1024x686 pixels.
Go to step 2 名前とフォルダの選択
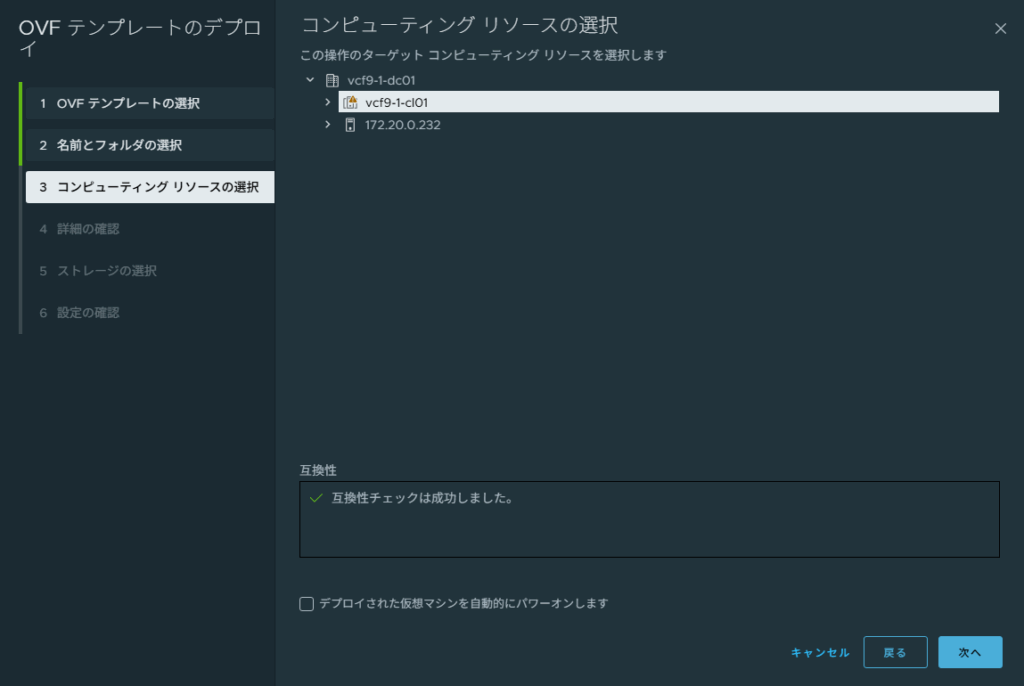pos(119,145)
